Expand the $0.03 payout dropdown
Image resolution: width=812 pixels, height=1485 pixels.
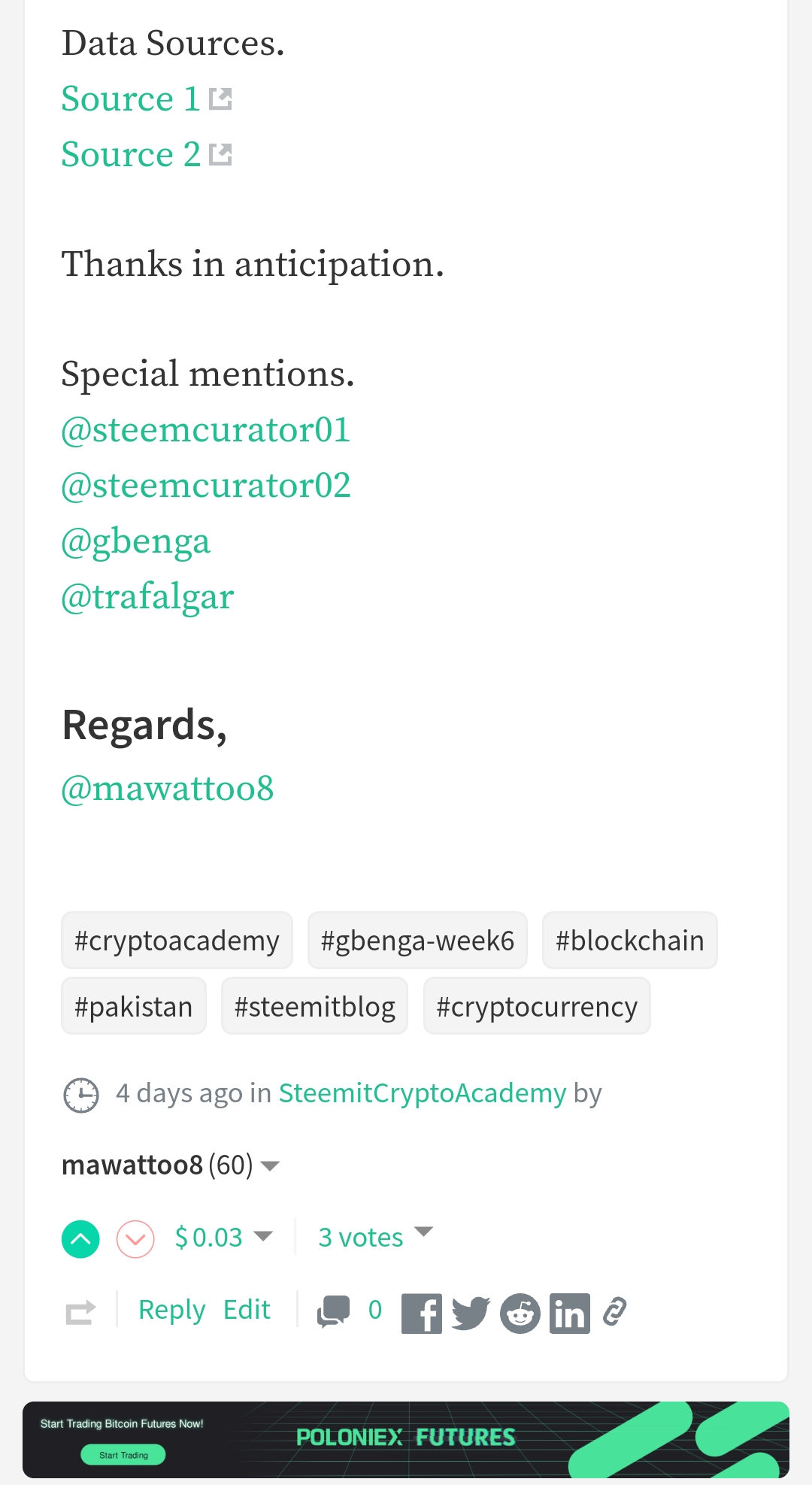pyautogui.click(x=263, y=1236)
